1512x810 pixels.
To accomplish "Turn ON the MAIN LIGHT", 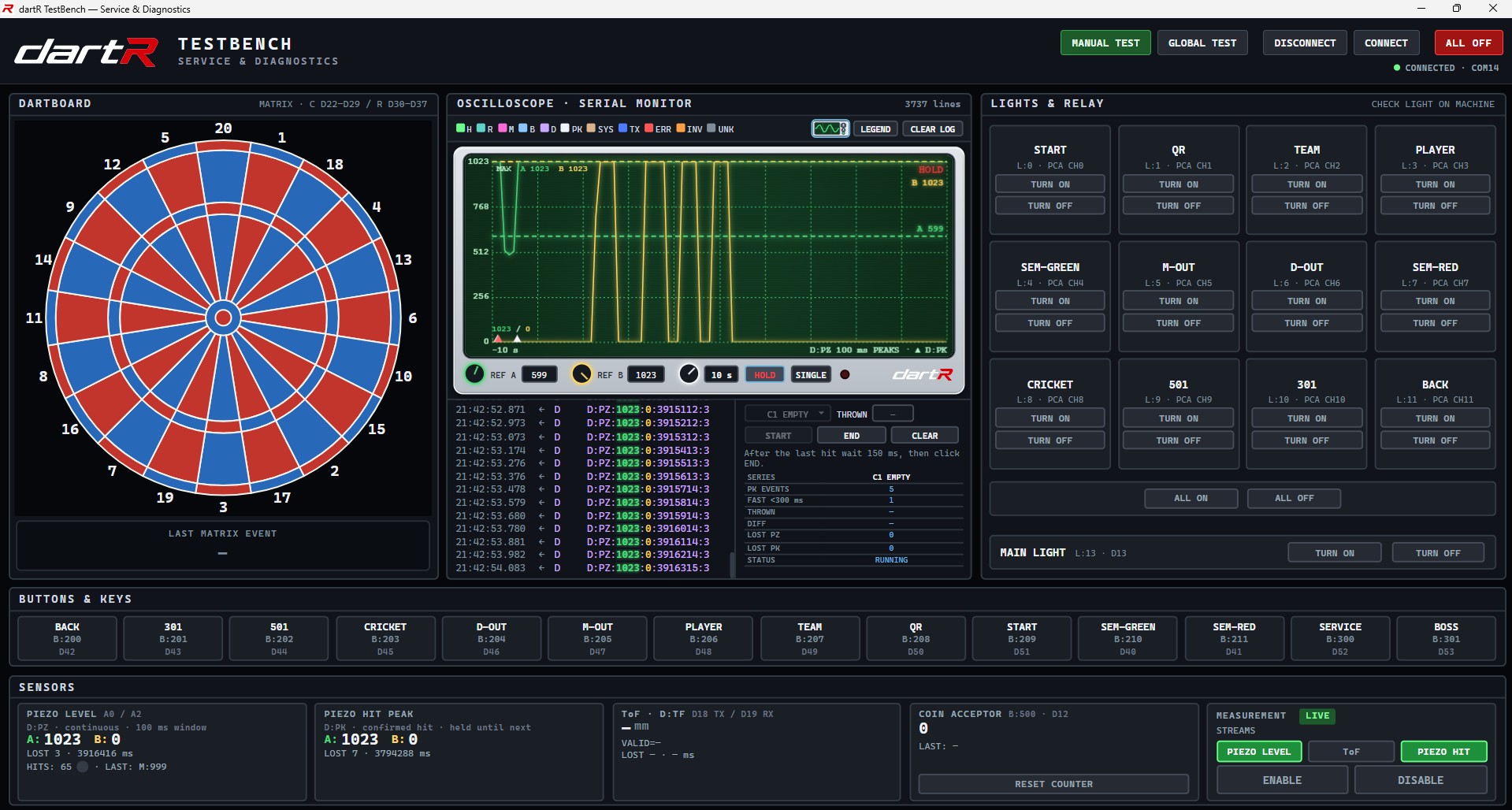I will pyautogui.click(x=1334, y=553).
